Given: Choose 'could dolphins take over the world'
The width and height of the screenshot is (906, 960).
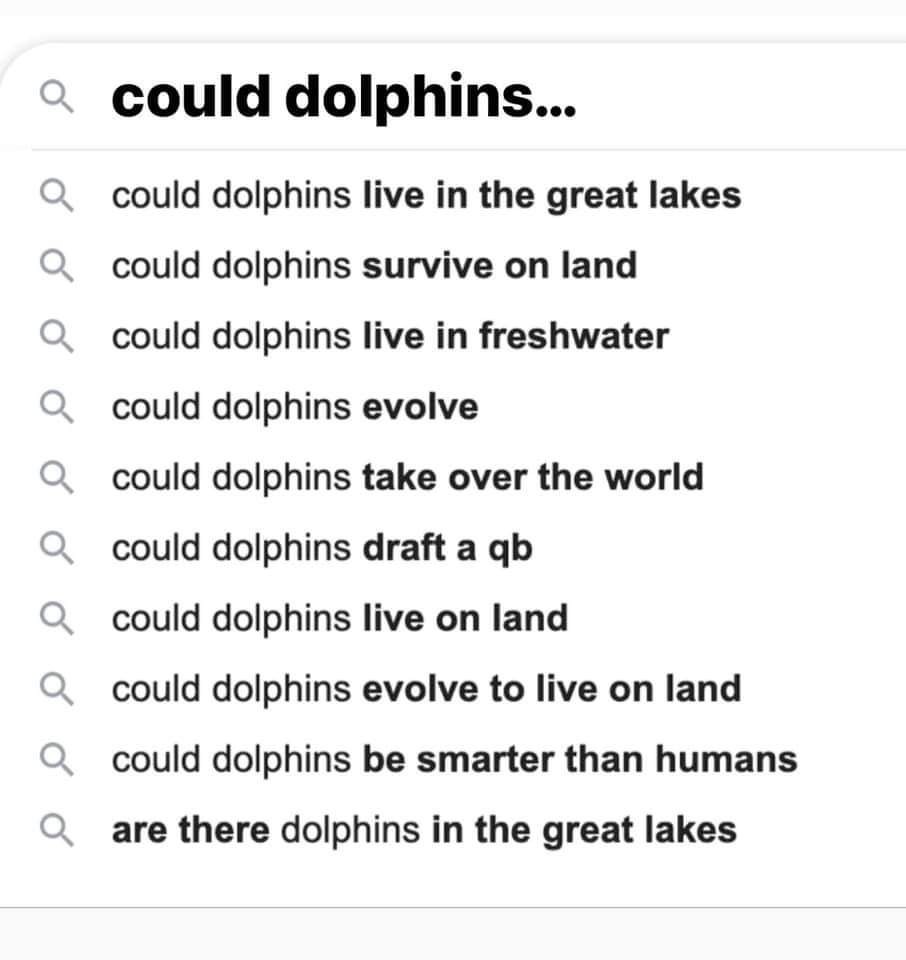Looking at the screenshot, I should pos(407,477).
